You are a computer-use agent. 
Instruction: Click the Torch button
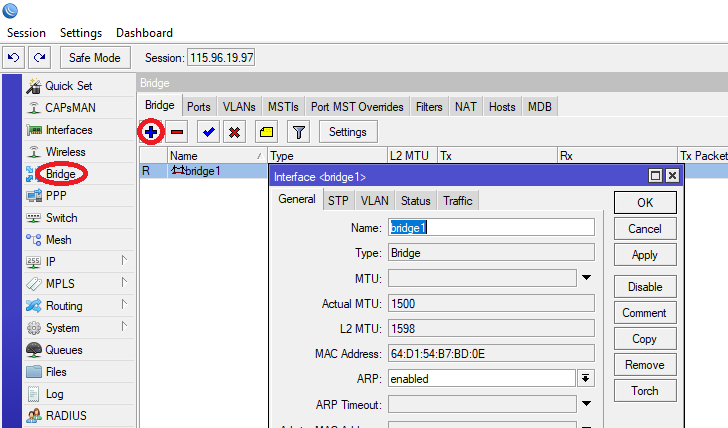[x=645, y=391]
